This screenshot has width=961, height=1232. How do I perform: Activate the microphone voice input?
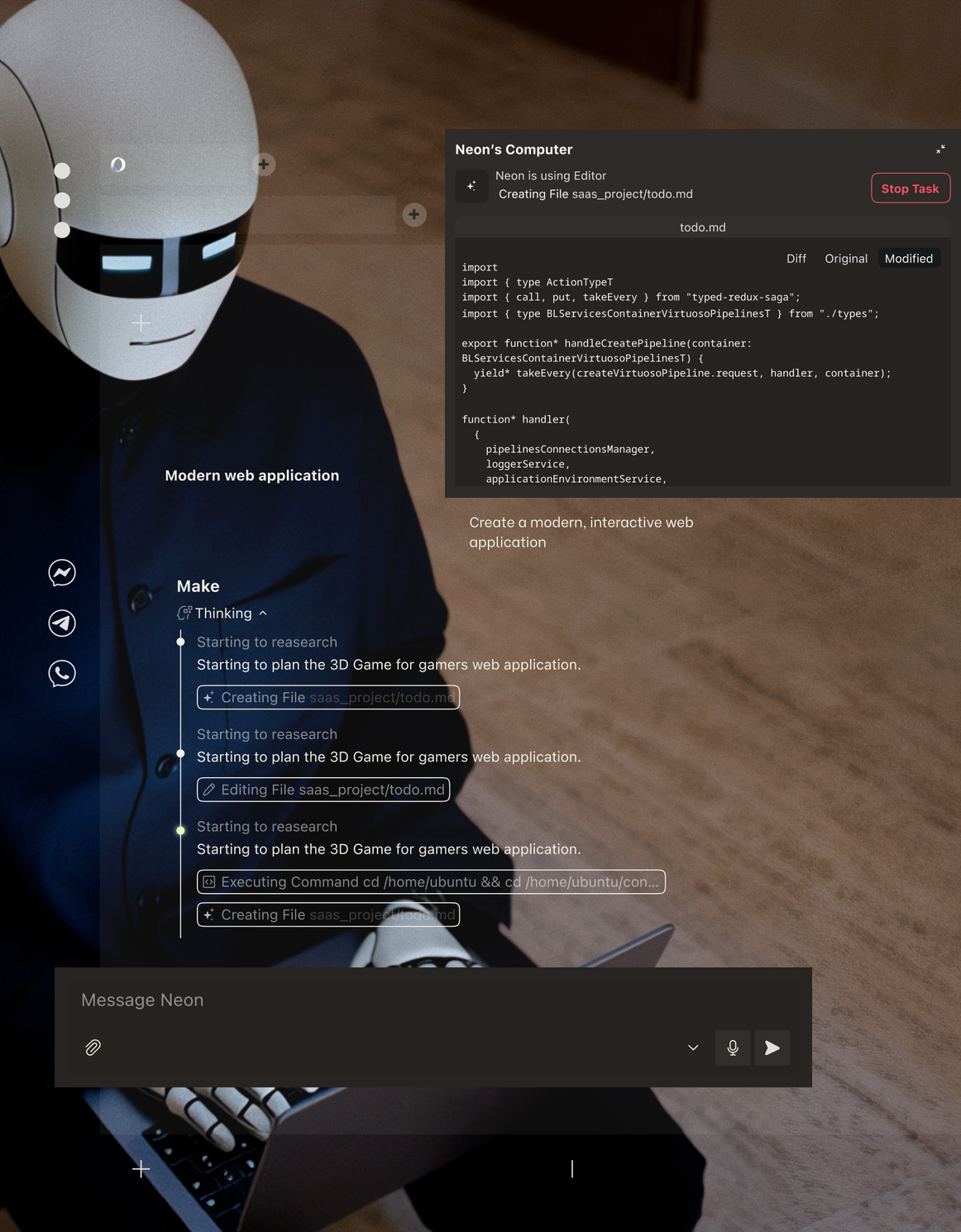[x=733, y=1048]
